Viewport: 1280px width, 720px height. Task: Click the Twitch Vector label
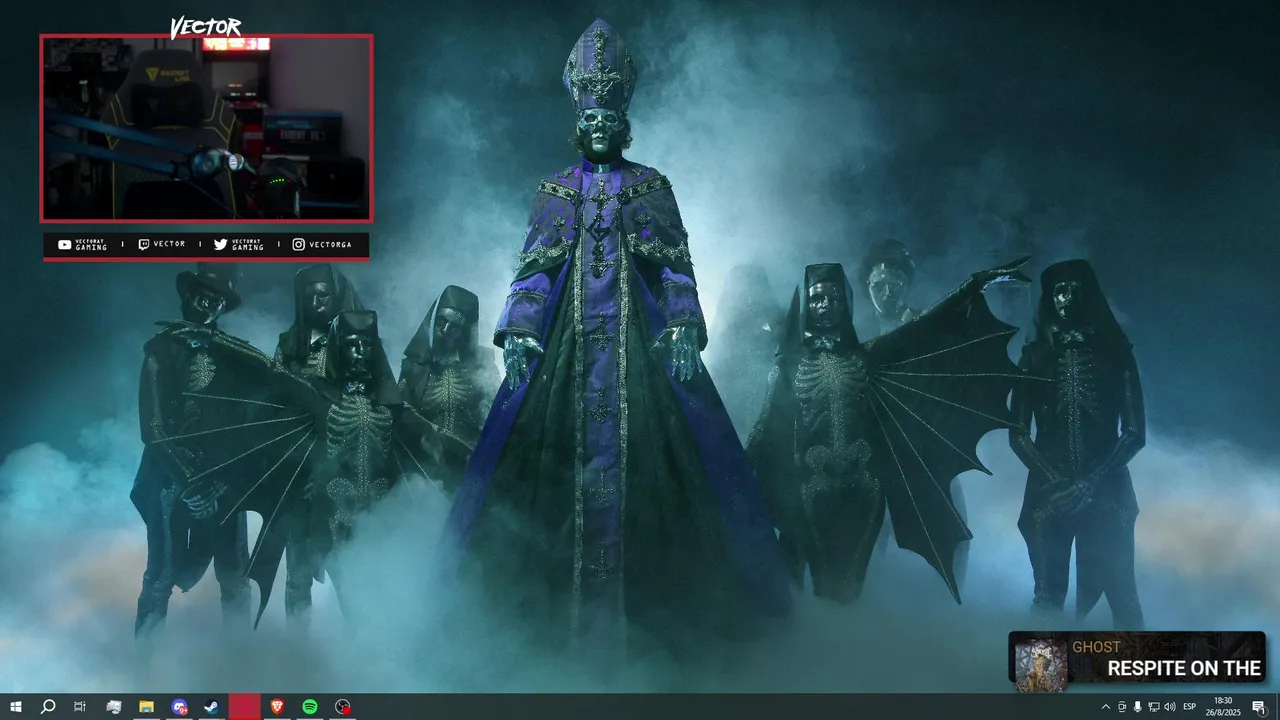(161, 244)
